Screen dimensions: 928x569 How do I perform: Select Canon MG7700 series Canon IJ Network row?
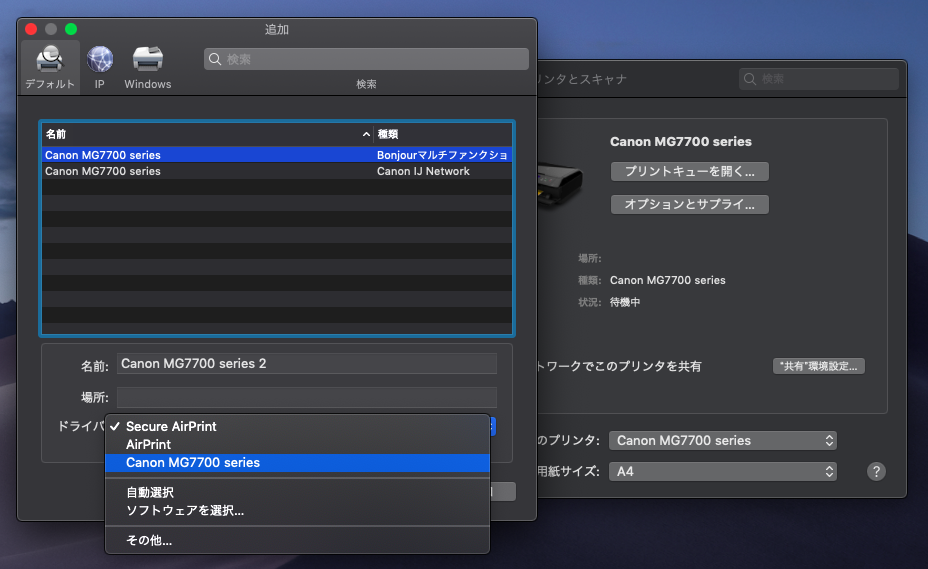pos(277,171)
